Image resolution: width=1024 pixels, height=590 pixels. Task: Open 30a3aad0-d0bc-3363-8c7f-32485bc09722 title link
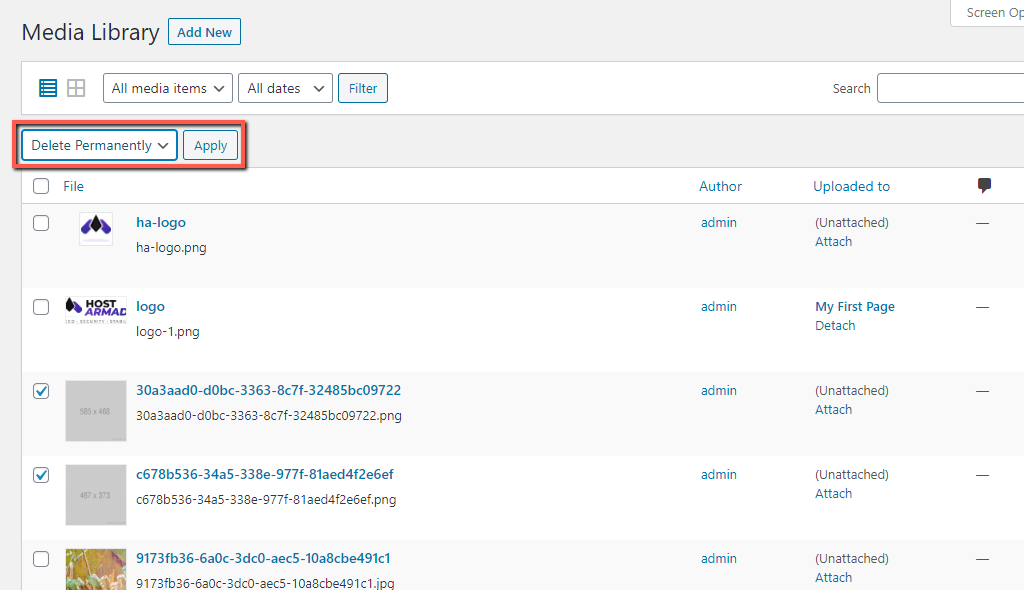coord(268,390)
